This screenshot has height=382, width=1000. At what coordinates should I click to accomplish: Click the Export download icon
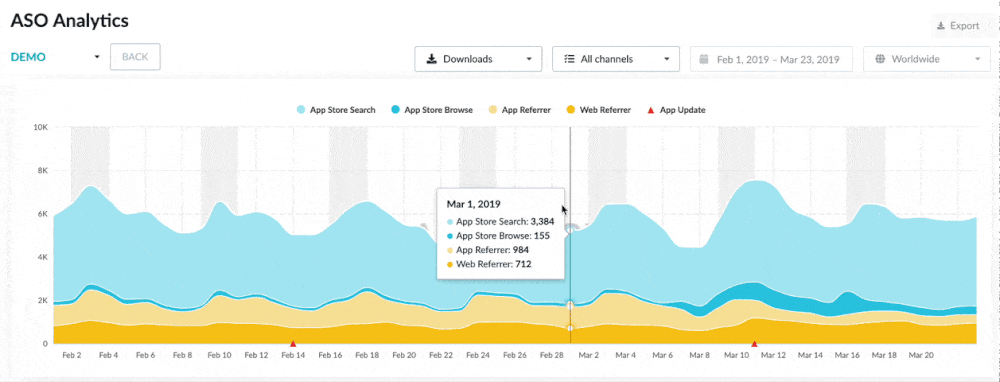pos(940,26)
